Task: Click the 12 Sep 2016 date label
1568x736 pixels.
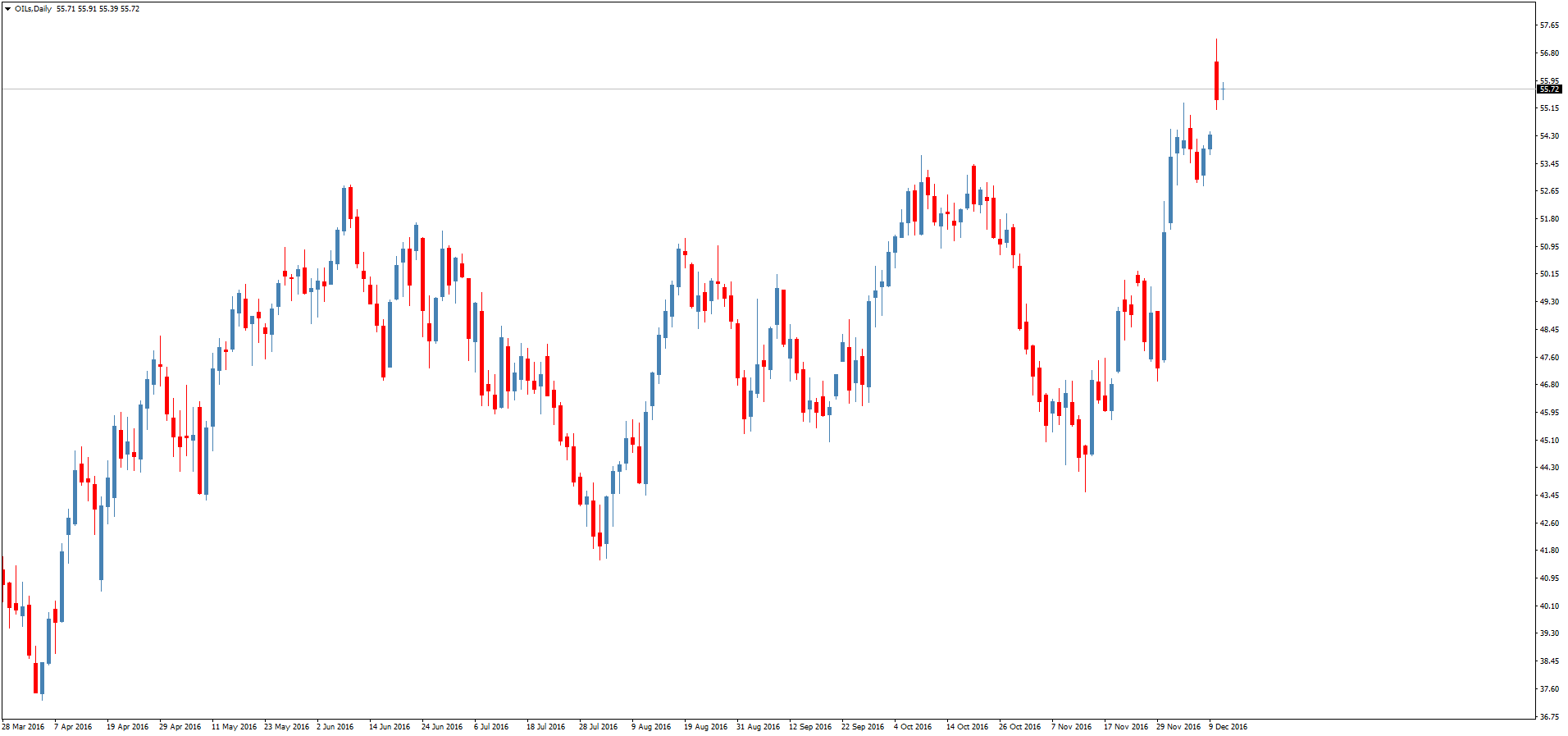Action: click(x=810, y=727)
